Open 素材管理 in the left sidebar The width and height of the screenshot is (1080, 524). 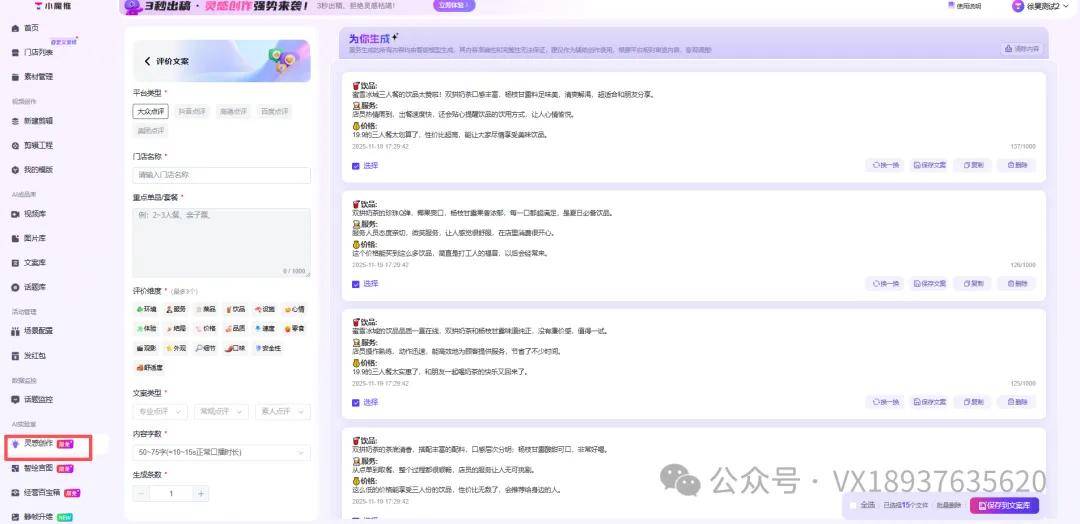click(38, 76)
